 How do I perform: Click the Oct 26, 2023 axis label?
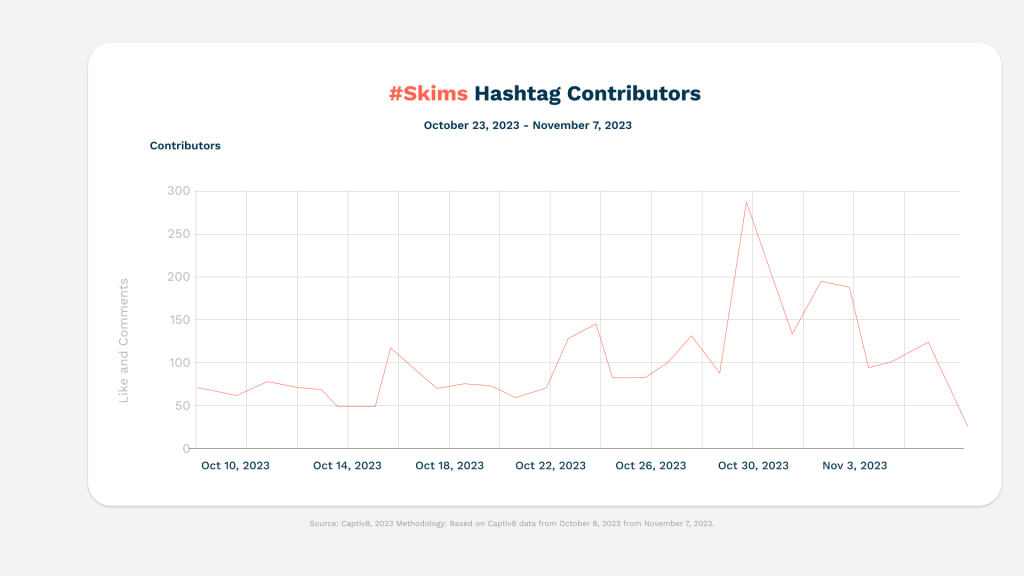(x=650, y=466)
